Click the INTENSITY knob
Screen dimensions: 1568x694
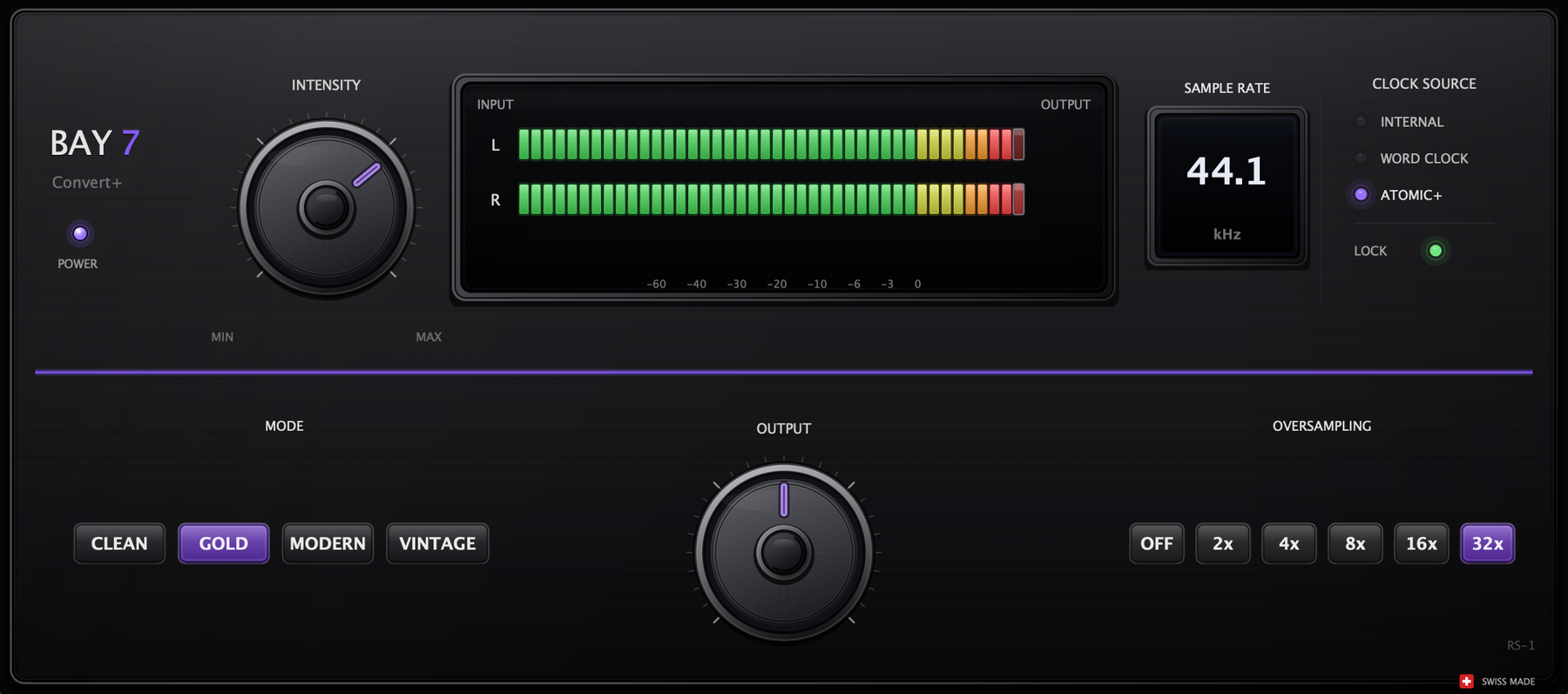(x=327, y=208)
